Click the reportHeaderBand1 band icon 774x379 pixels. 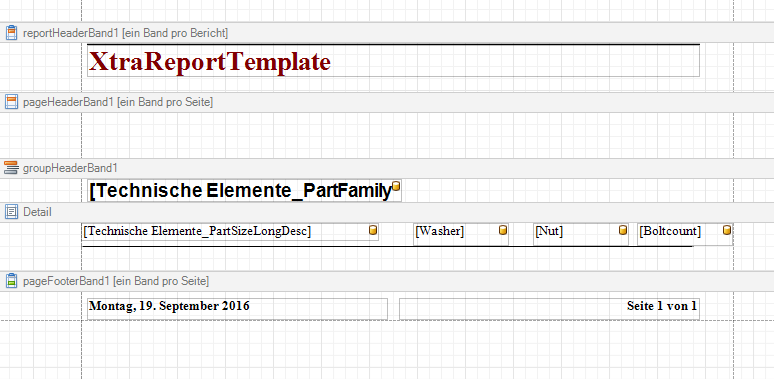pyautogui.click(x=11, y=33)
